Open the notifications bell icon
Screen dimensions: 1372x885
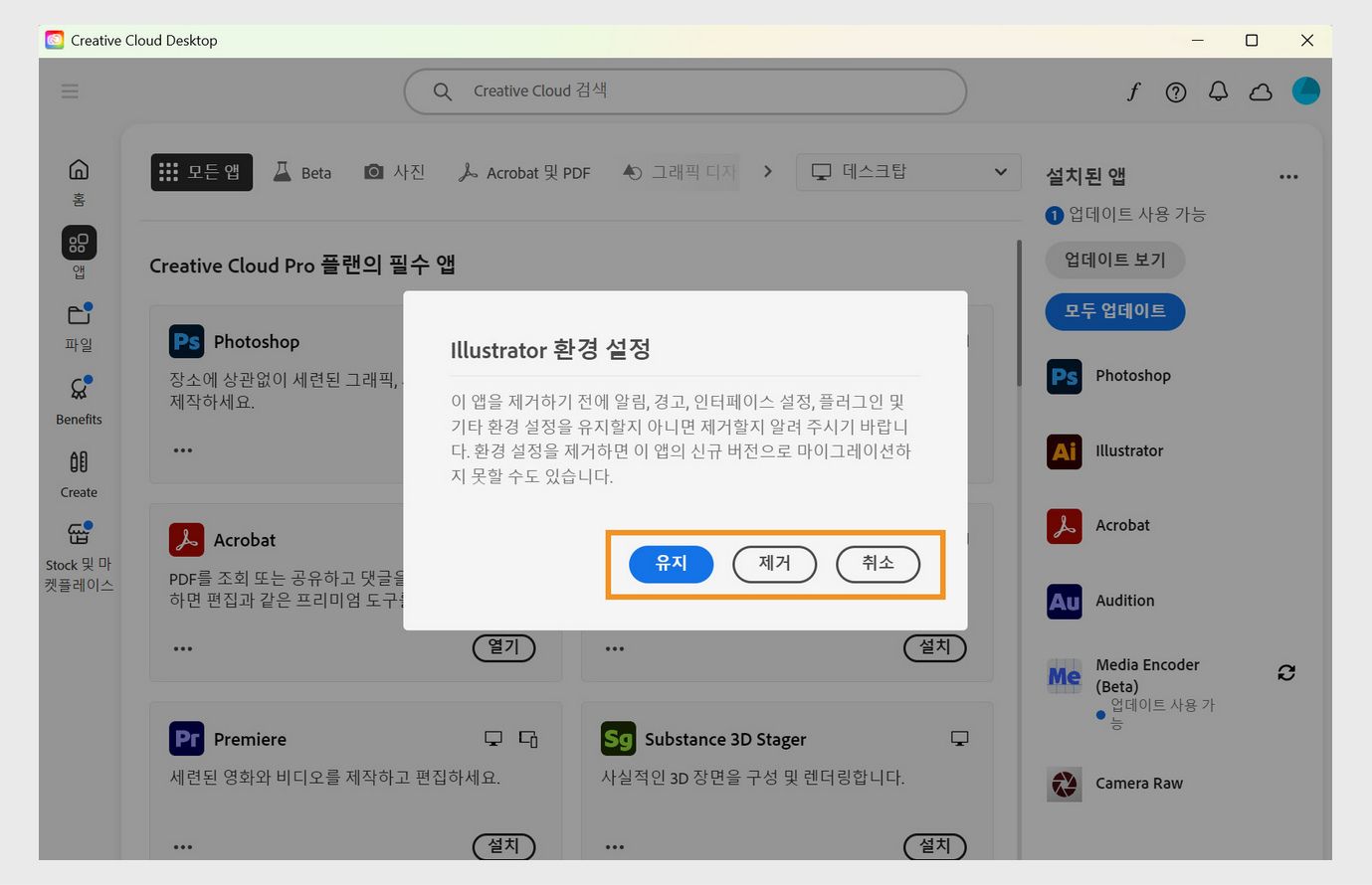[x=1218, y=91]
